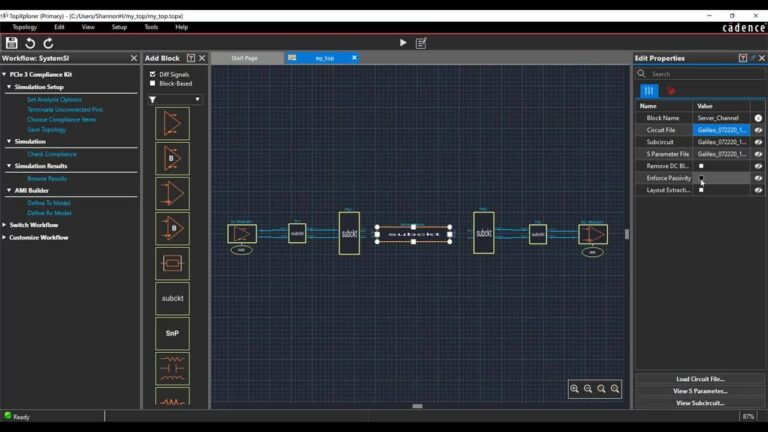Viewport: 768px width, 432px height.
Task: Expand the Switch Workflow section
Action: coord(4,225)
